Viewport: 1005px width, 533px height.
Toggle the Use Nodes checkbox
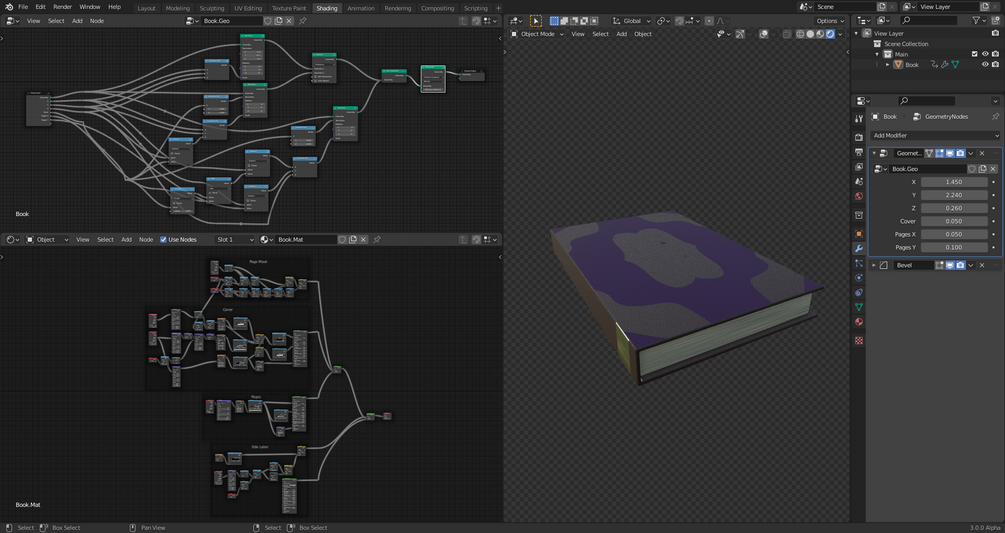(163, 240)
